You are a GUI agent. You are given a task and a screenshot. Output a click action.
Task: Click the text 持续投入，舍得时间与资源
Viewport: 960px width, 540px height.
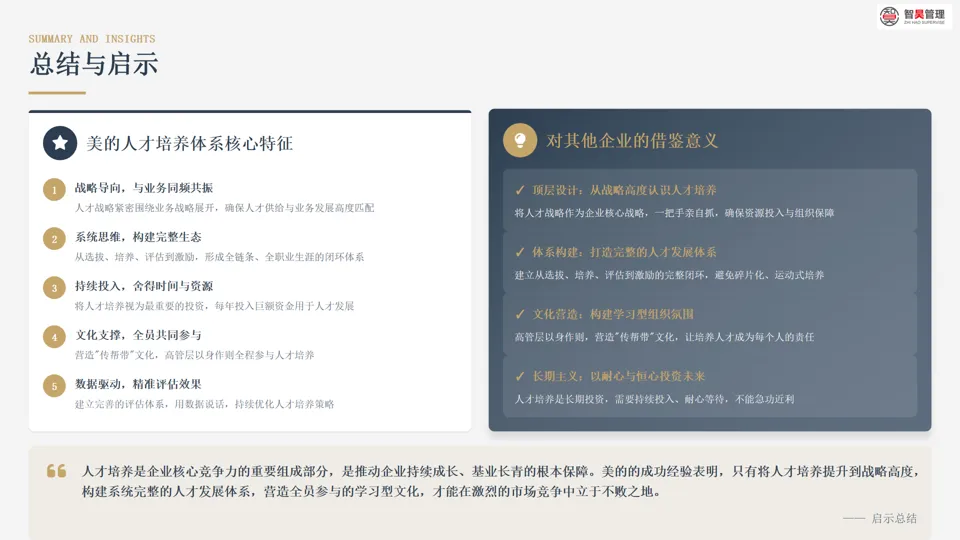tap(144, 286)
